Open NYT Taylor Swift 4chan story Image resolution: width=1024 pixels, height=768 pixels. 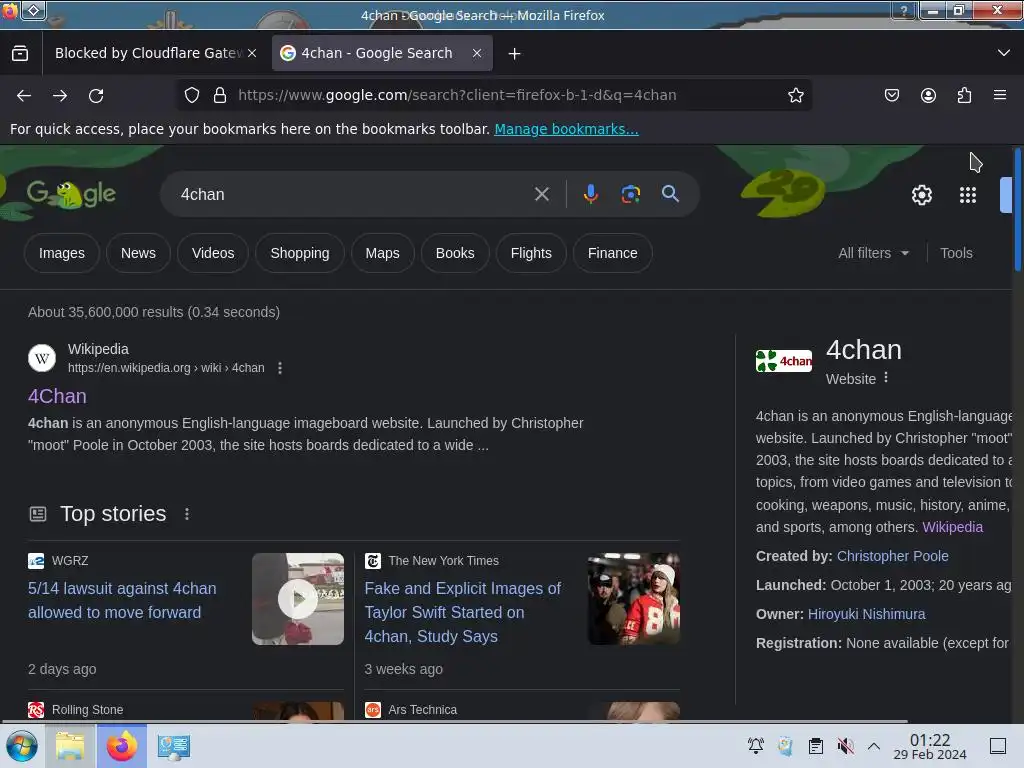(x=462, y=612)
